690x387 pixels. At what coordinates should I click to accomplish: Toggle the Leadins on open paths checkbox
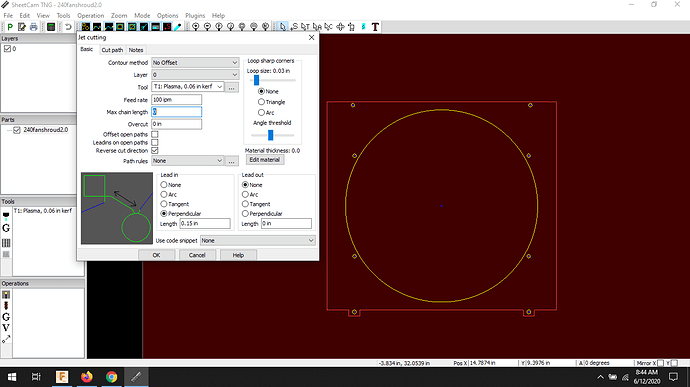(155, 143)
